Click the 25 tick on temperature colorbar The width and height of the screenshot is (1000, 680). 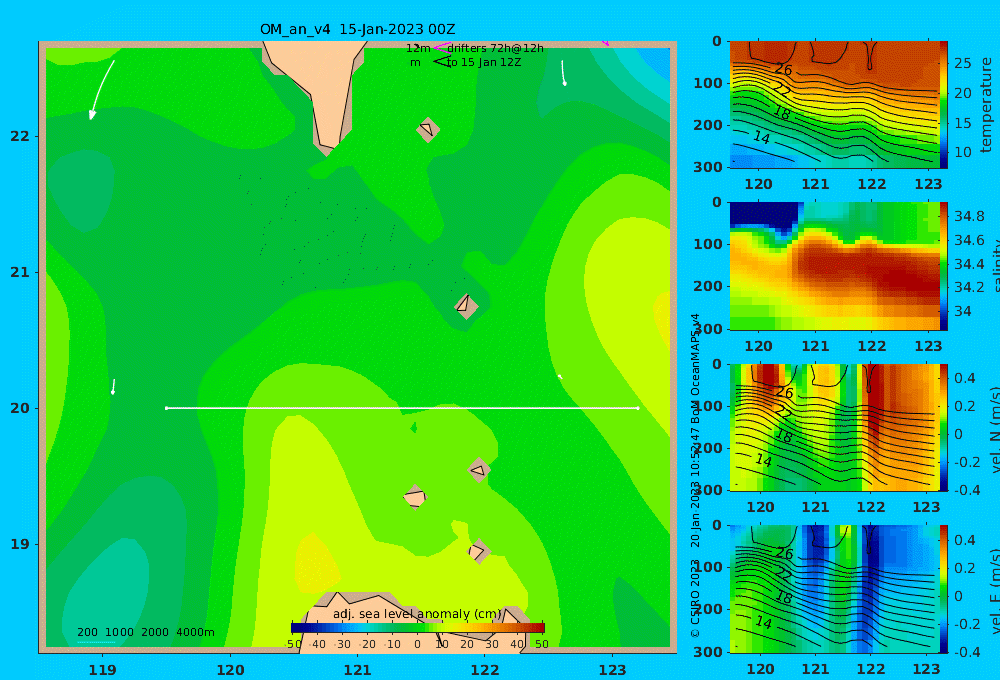963,63
